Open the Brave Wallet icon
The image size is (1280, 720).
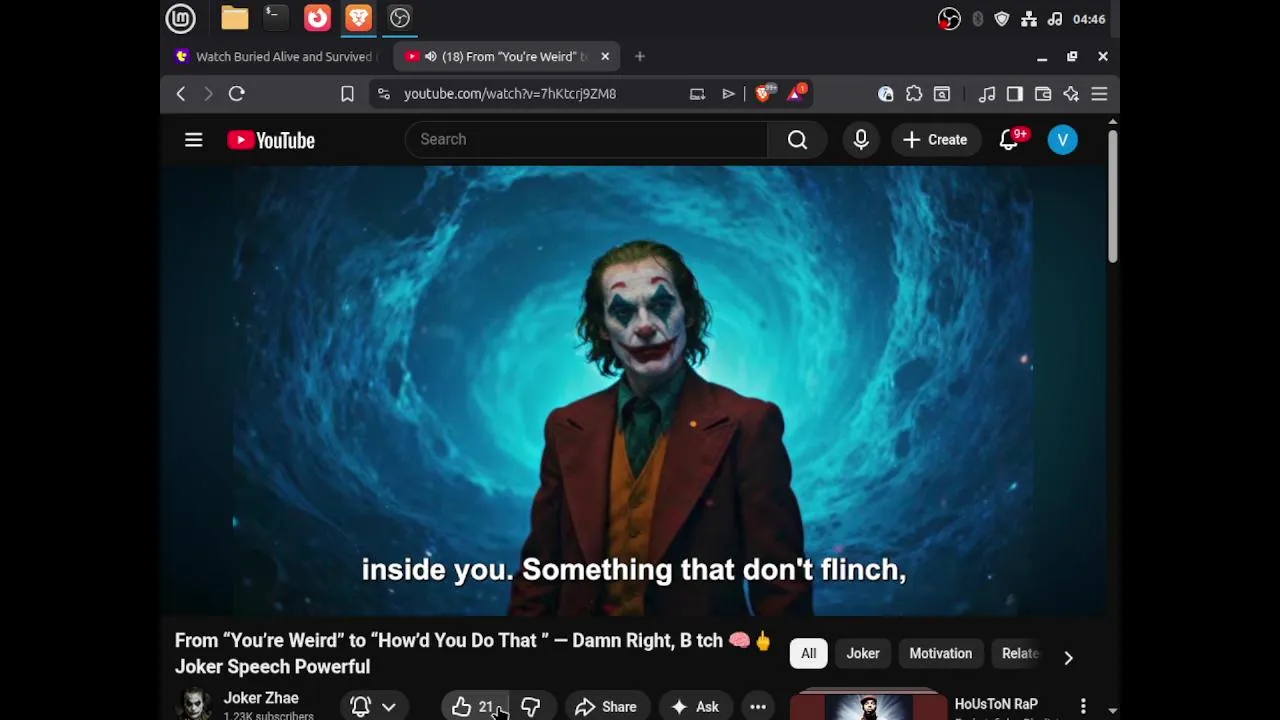point(1043,94)
